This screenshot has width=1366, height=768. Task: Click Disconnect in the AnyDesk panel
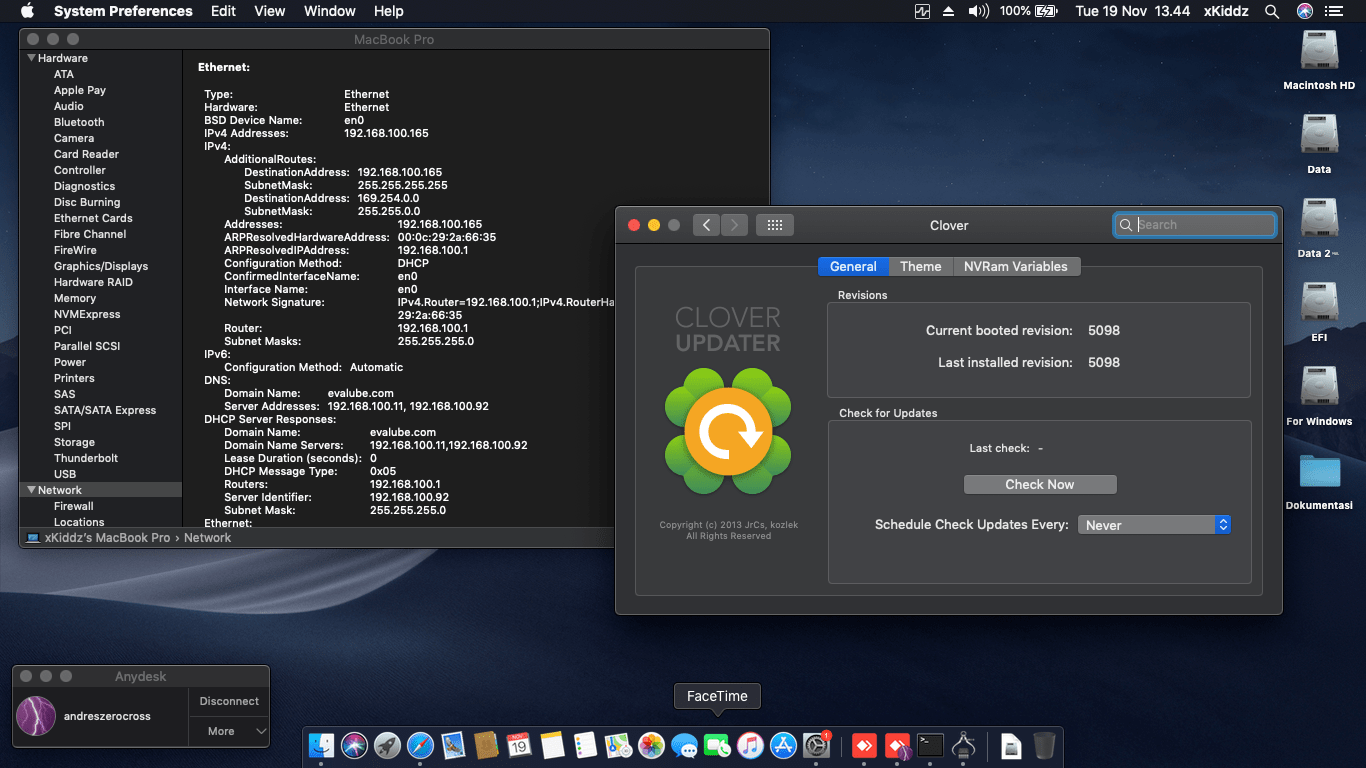(x=229, y=701)
